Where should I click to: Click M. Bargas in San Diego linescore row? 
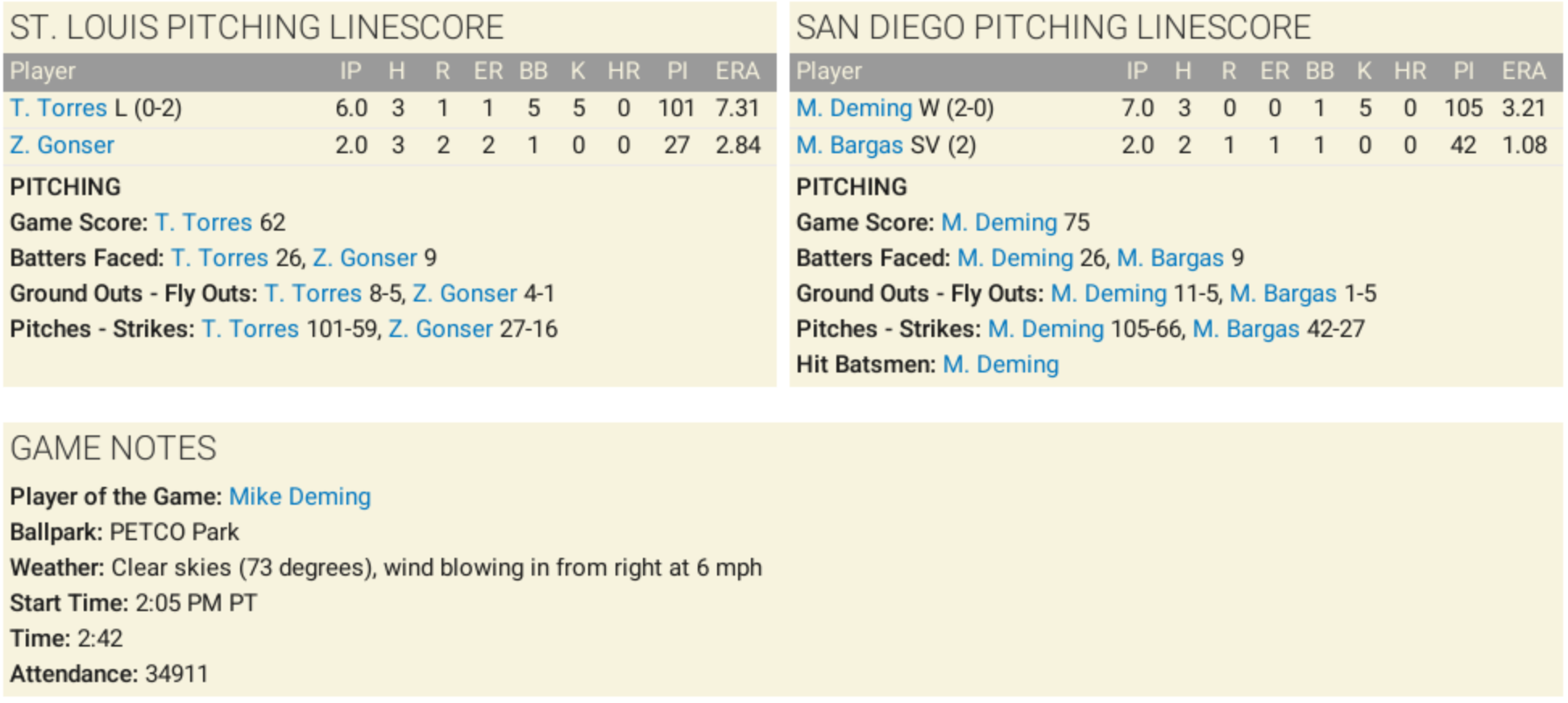[x=849, y=145]
